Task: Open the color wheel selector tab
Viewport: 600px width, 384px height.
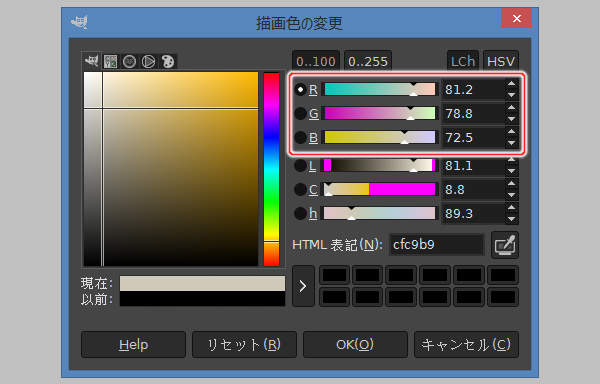Action: [x=148, y=61]
